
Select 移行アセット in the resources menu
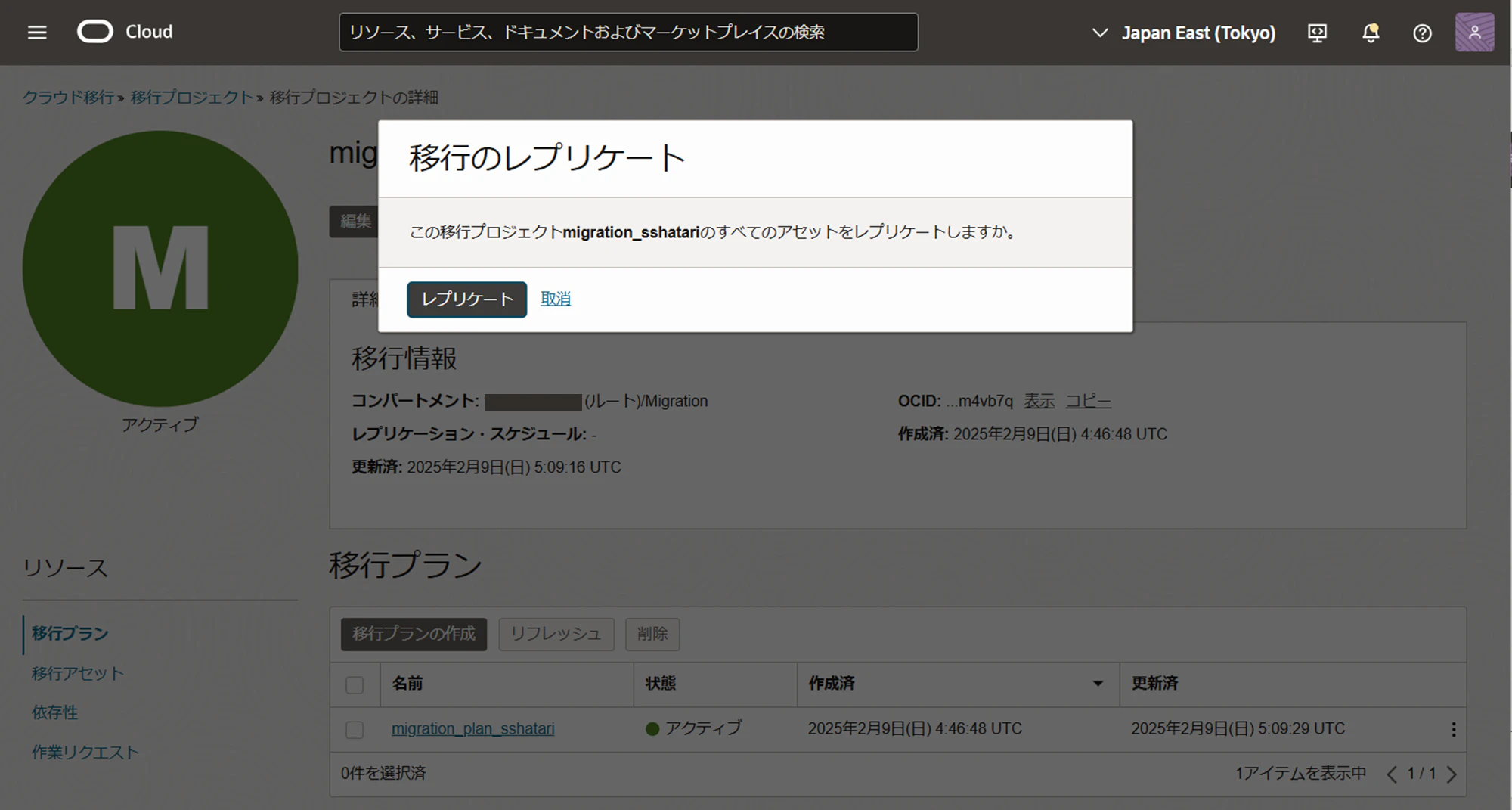[77, 673]
